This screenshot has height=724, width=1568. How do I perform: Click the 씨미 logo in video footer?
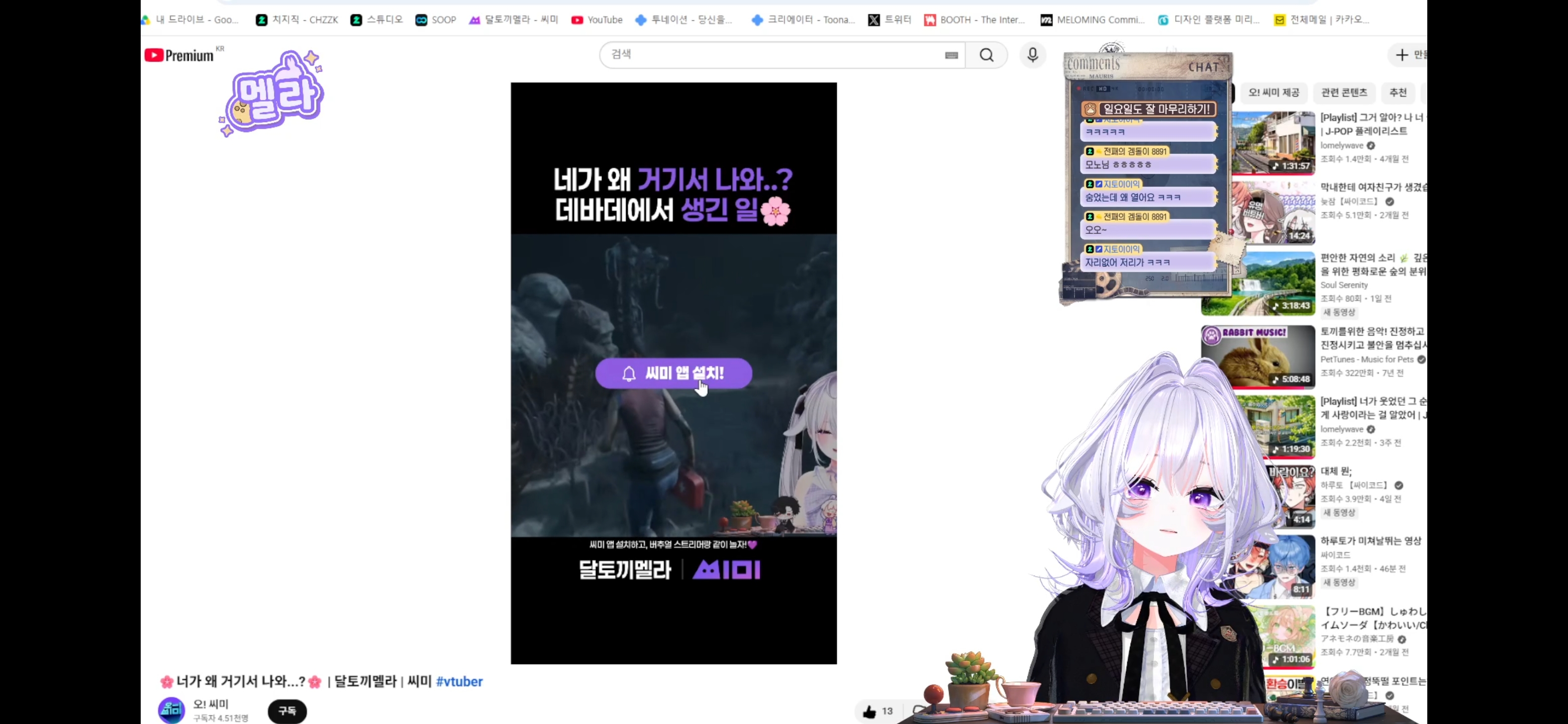point(727,570)
